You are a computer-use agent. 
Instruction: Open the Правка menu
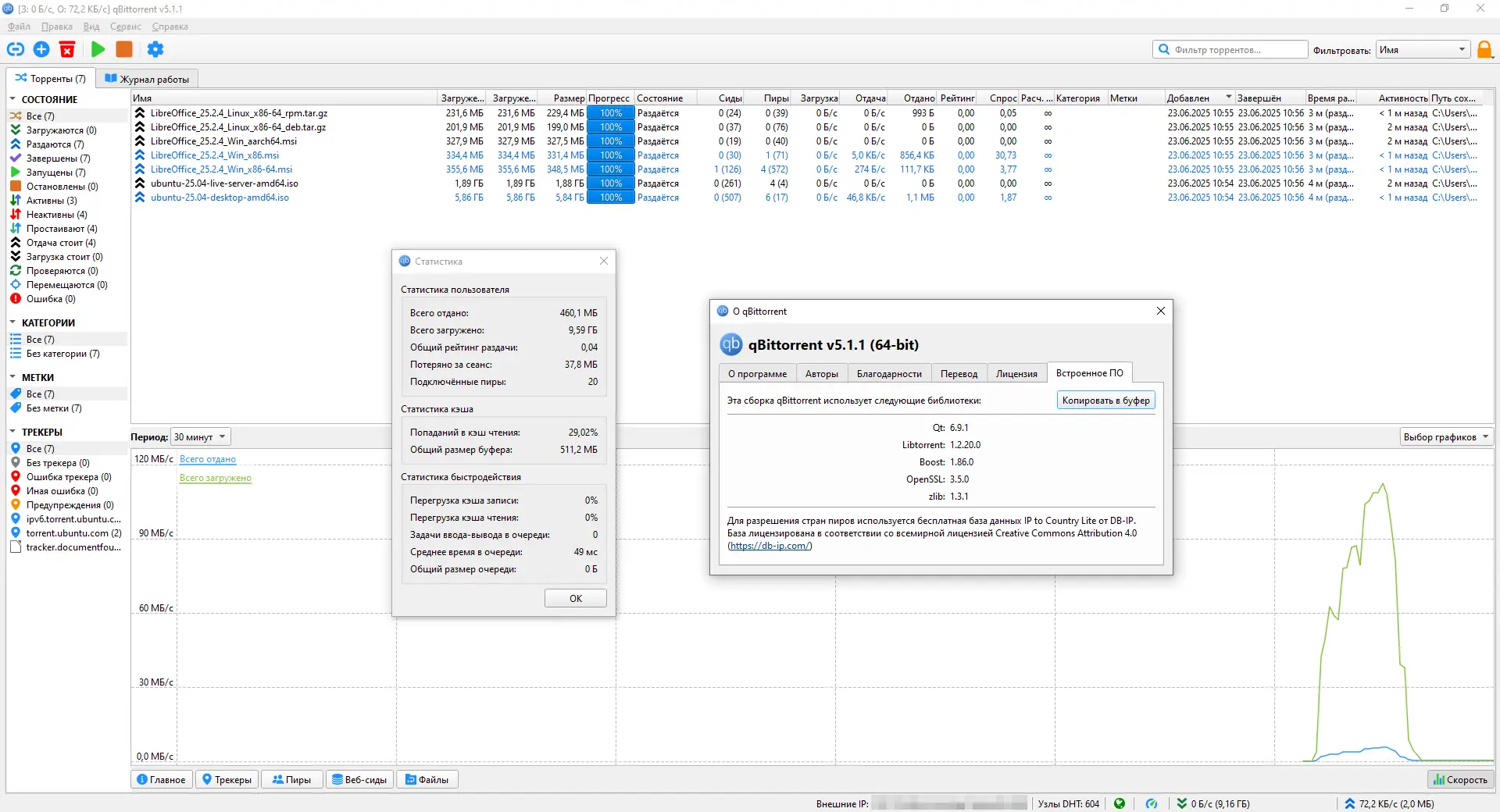pos(57,27)
